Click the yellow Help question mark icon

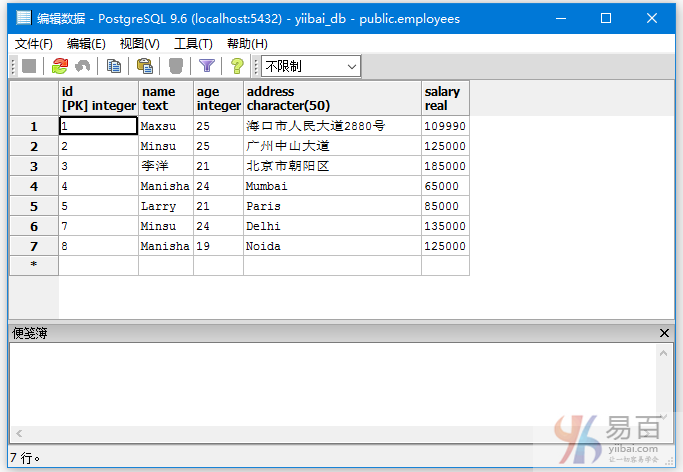[237, 66]
